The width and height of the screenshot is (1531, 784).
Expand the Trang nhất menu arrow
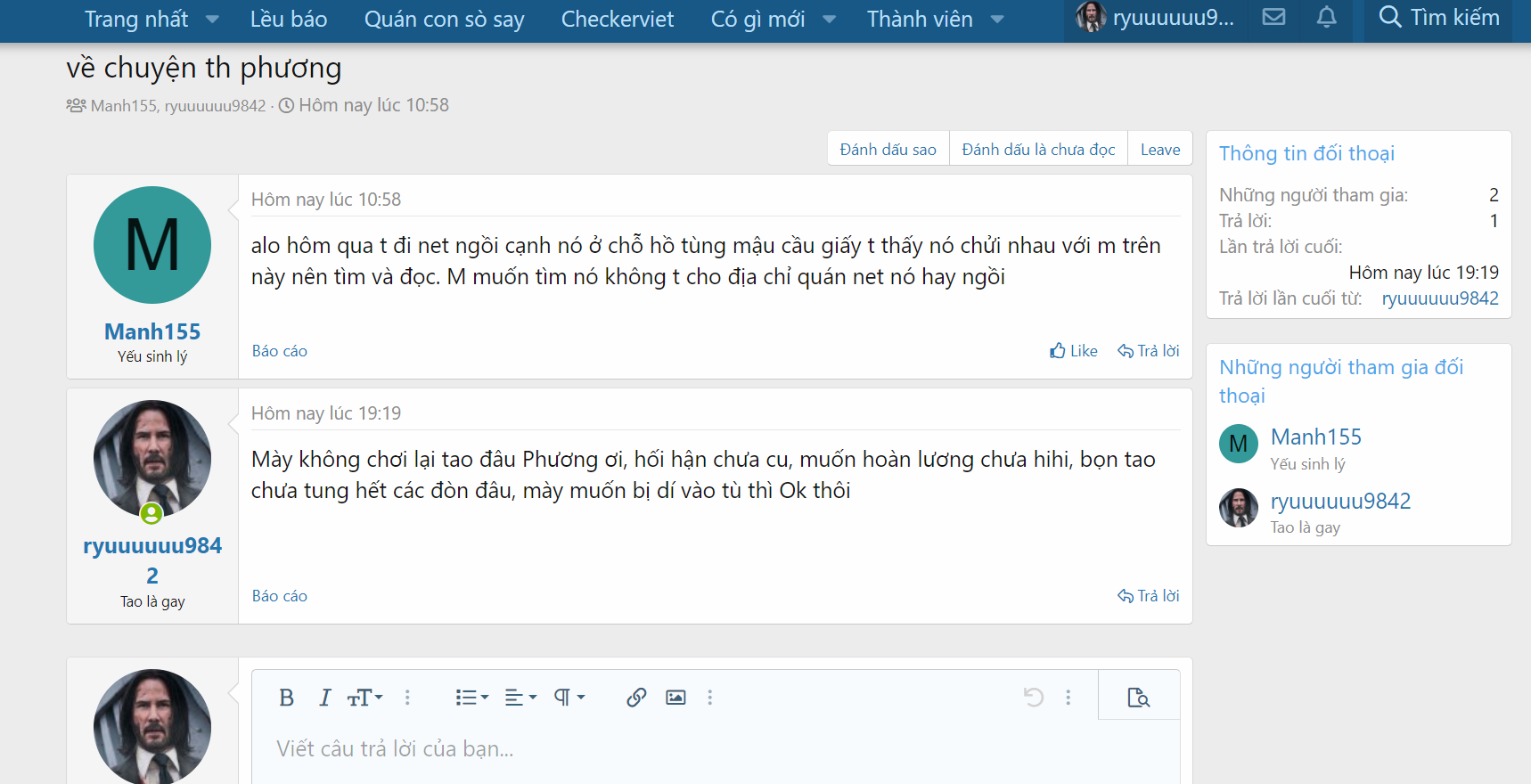pos(212,20)
